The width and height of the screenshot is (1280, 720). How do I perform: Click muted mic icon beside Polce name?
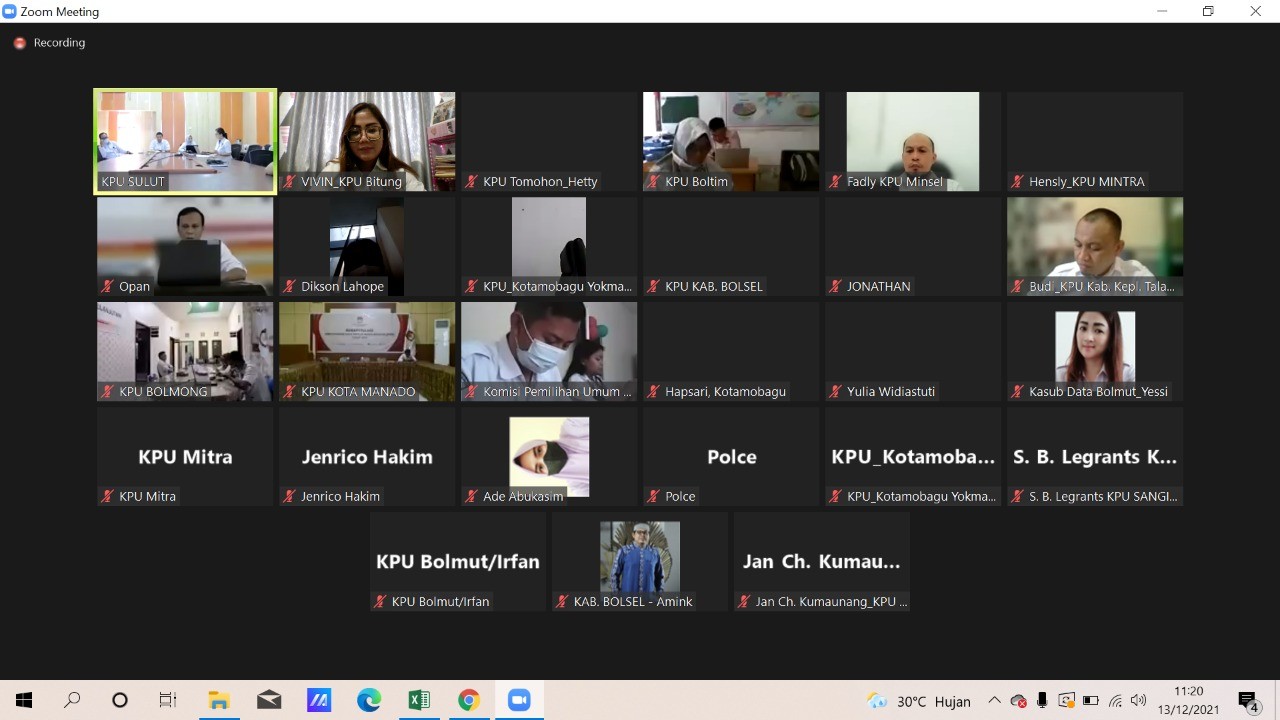pyautogui.click(x=653, y=497)
